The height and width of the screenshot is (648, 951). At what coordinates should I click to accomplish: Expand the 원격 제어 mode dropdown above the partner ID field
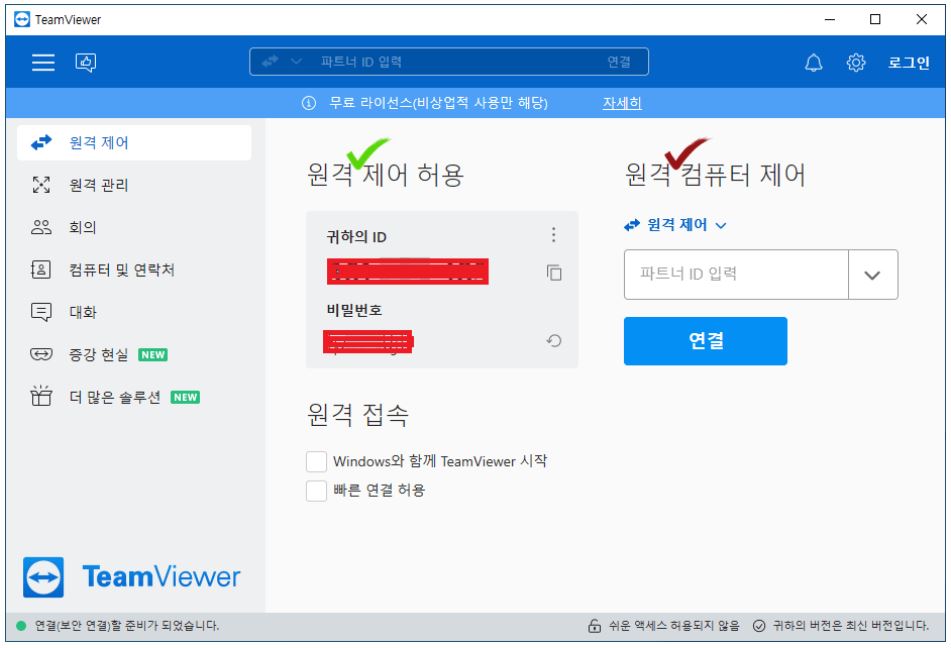tap(675, 225)
